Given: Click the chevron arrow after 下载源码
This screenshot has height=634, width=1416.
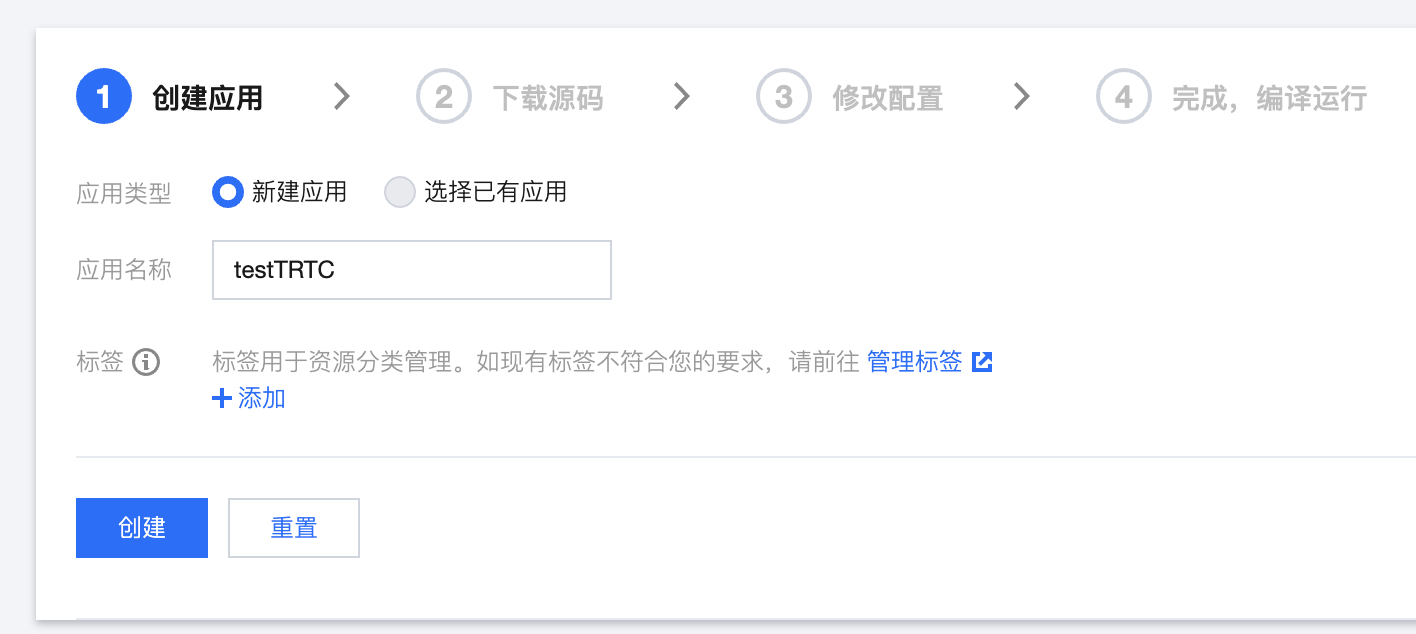Looking at the screenshot, I should [682, 96].
